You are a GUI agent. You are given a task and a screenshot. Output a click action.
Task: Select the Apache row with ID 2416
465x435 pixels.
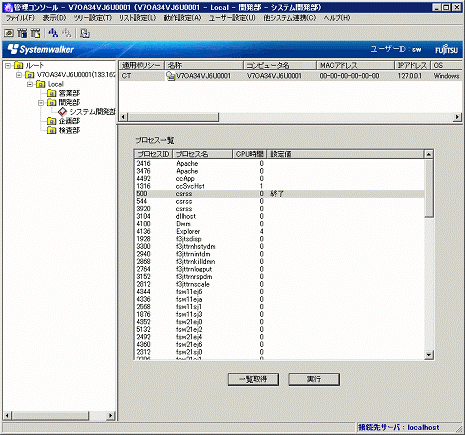coord(279,164)
